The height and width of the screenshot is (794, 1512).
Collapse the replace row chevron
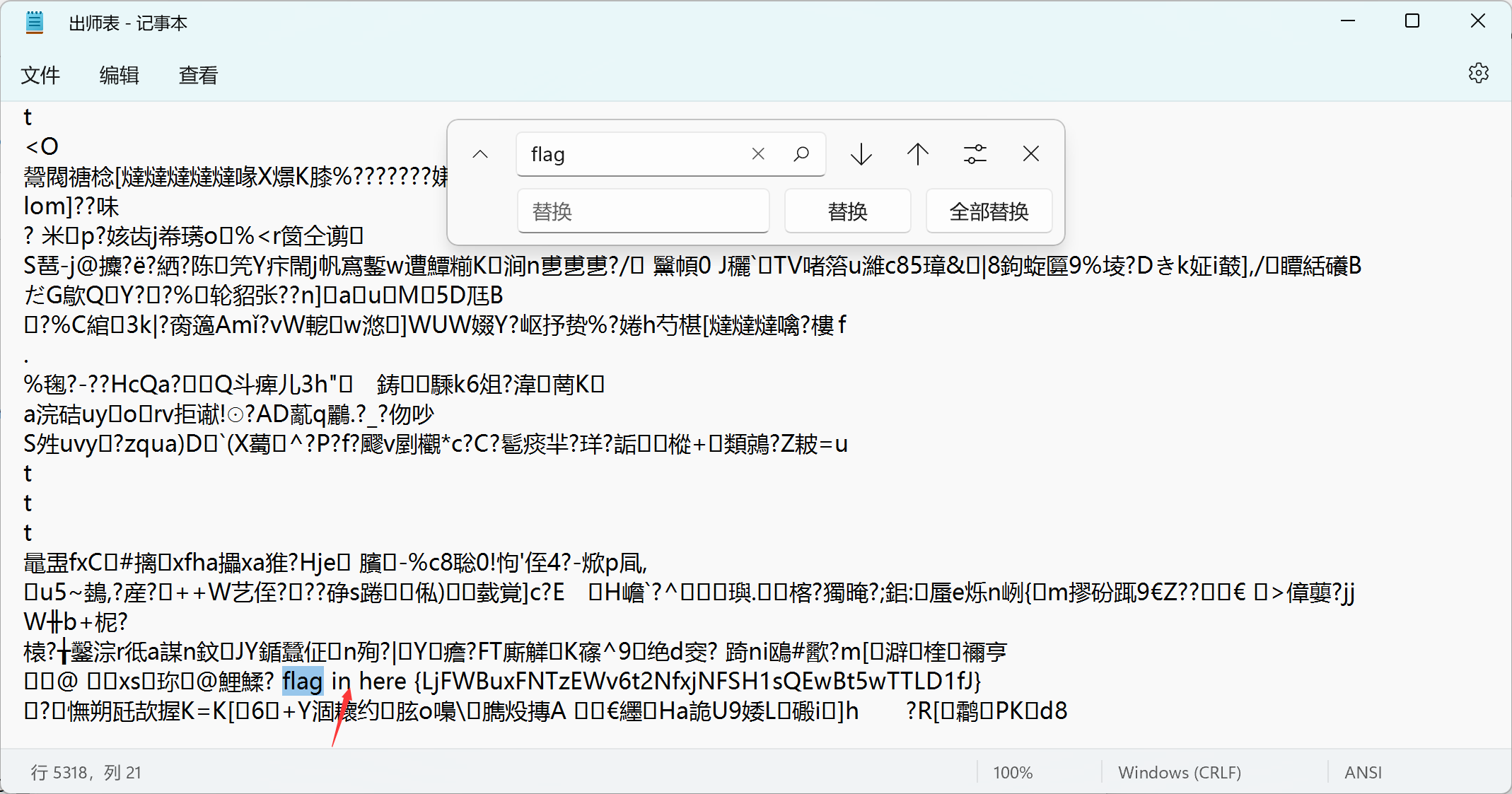tap(480, 154)
